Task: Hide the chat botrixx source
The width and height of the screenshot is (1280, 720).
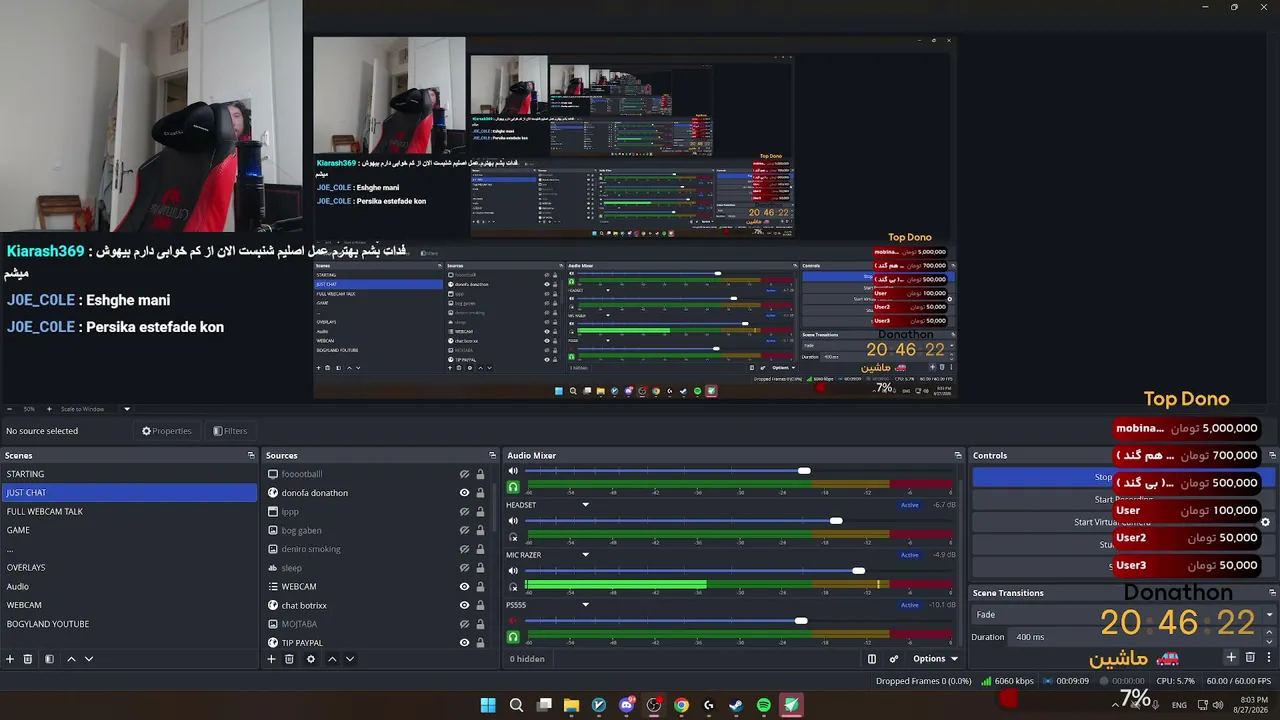Action: [x=464, y=605]
